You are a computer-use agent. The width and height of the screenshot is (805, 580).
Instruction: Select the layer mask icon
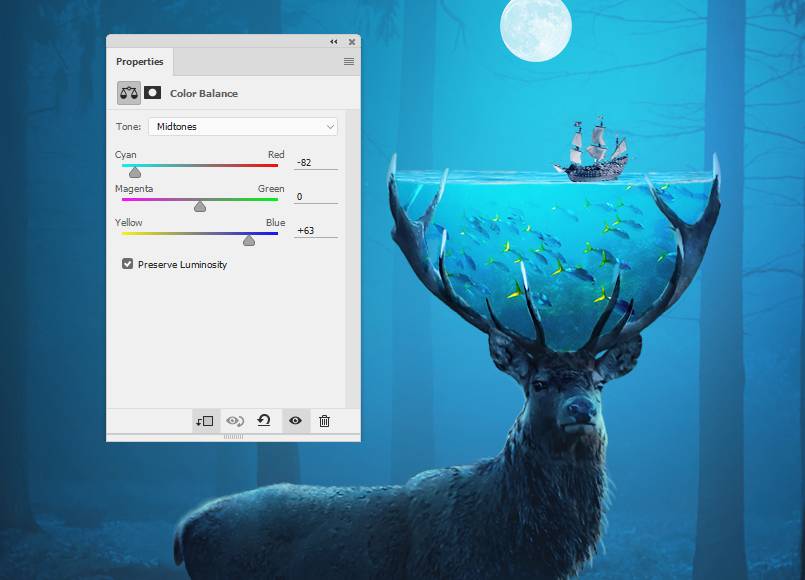pos(152,93)
